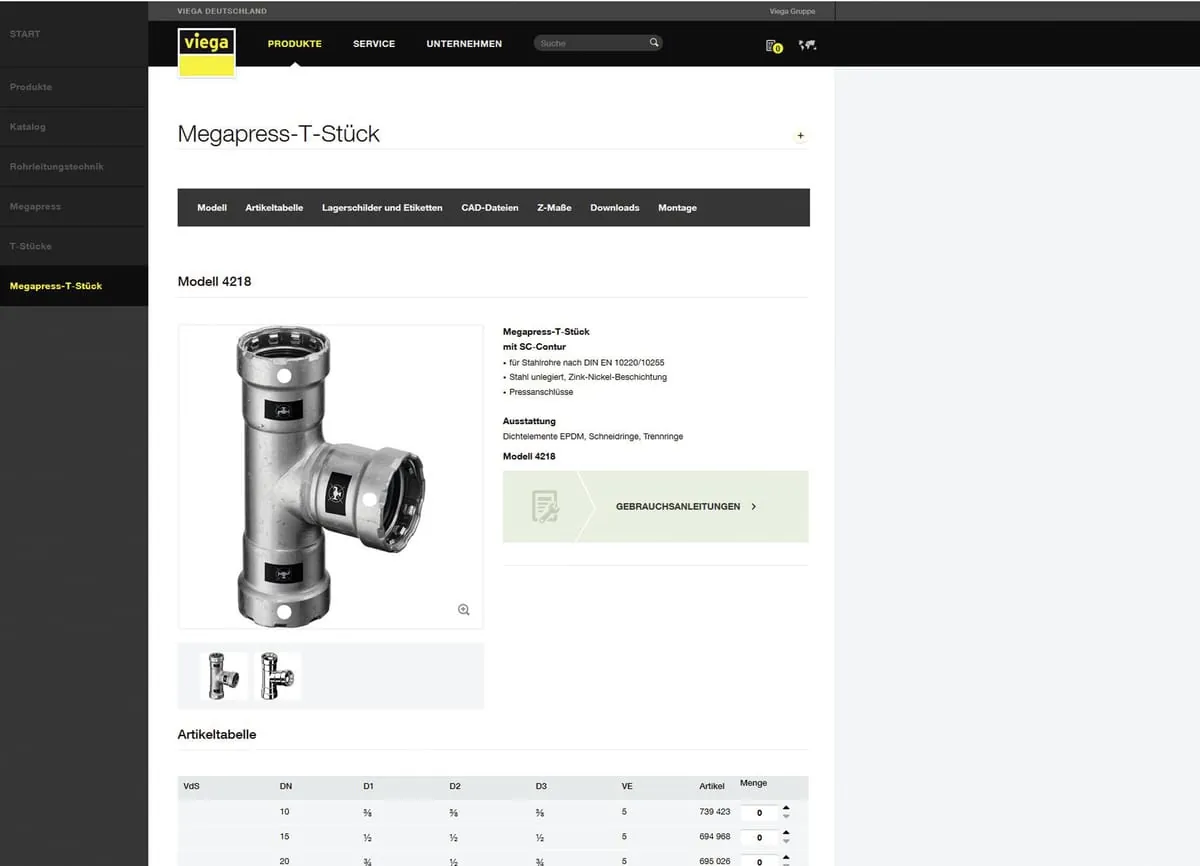Open the world map country selector
Image resolution: width=1200 pixels, height=866 pixels.
807,45
